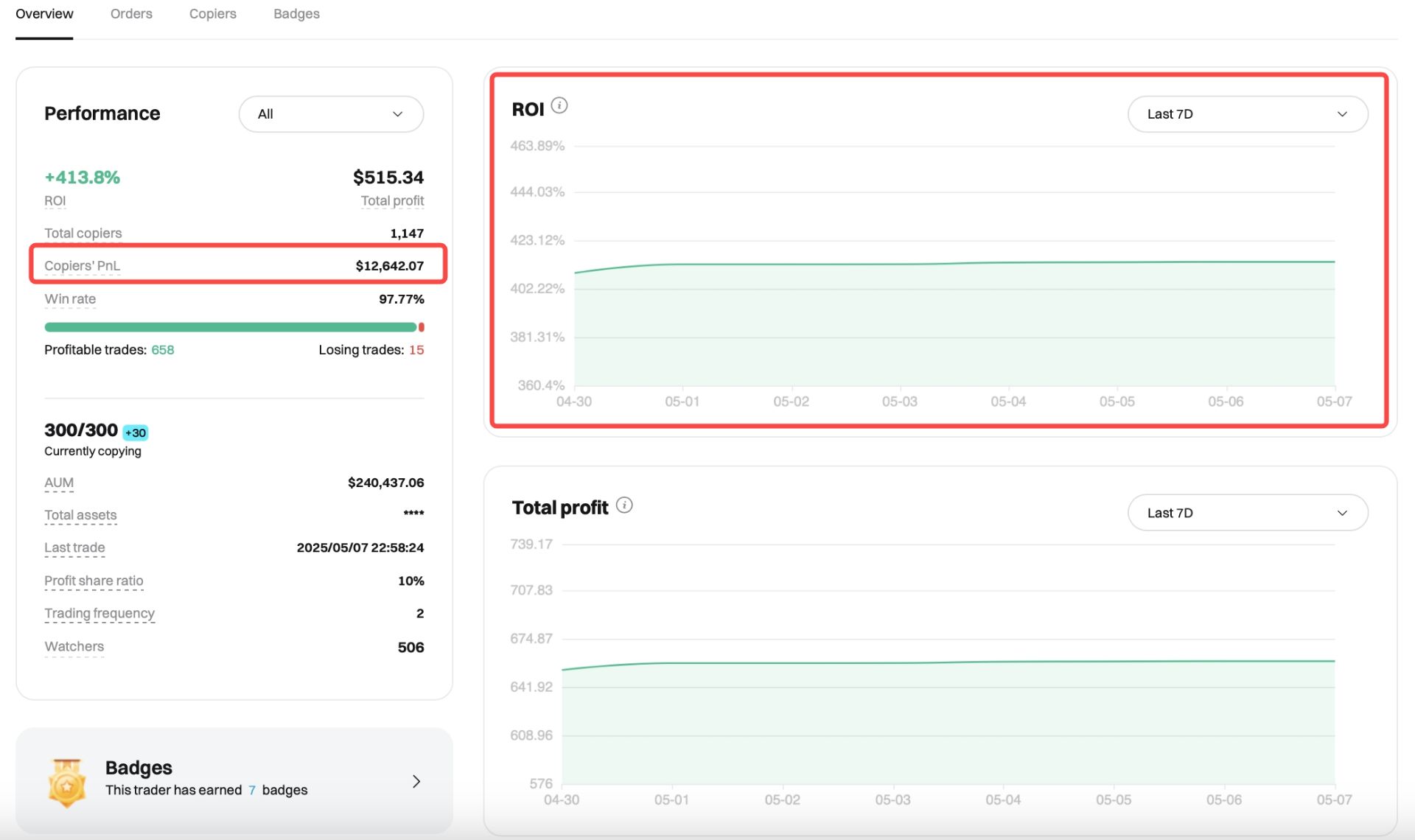Screen dimensions: 1415x840
Task: Switch to the Orders tab
Action: pyautogui.click(x=131, y=13)
